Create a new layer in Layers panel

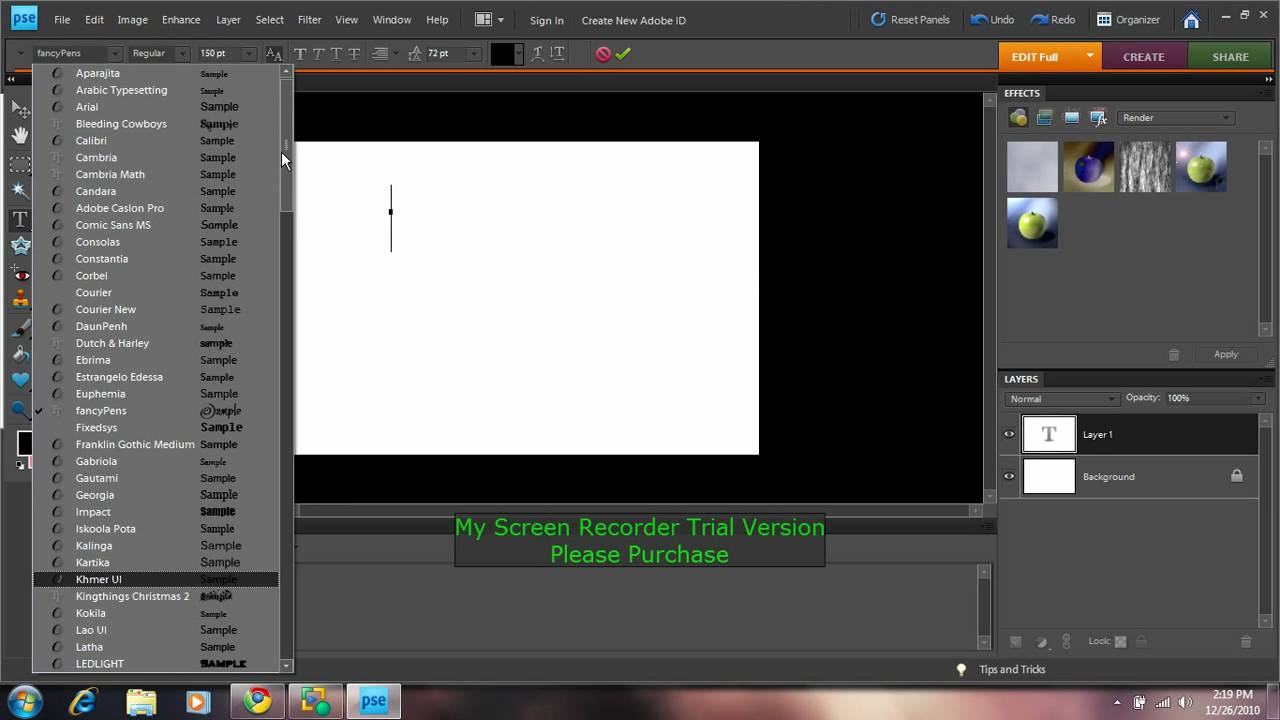click(x=1016, y=642)
